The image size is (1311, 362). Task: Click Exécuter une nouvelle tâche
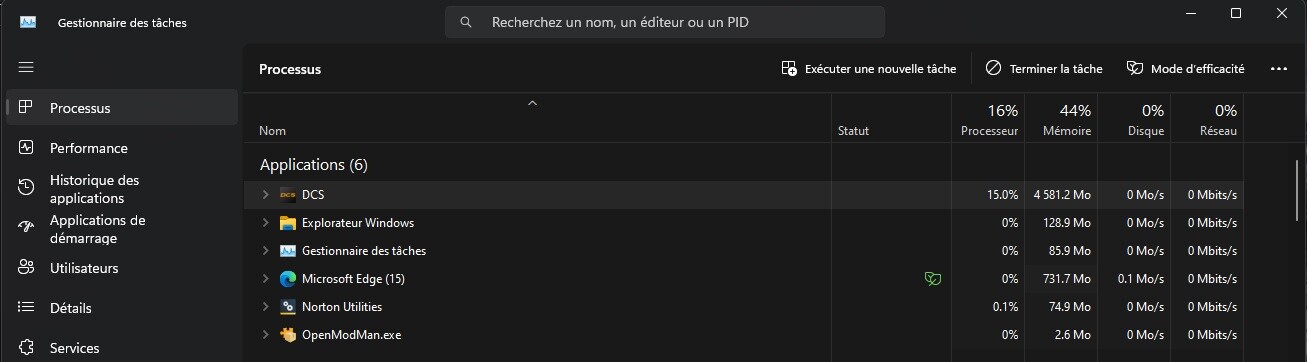pyautogui.click(x=869, y=69)
